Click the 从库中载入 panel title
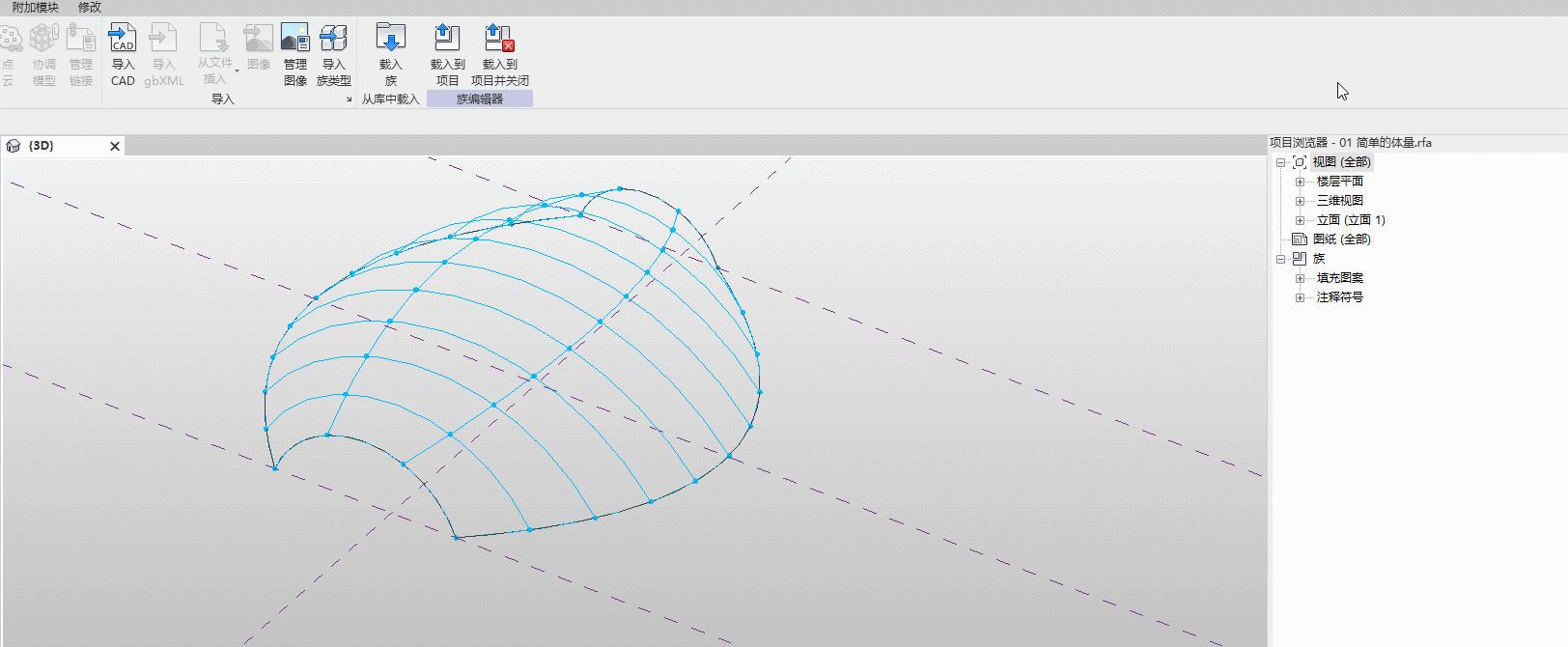This screenshot has height=647, width=1568. coord(391,99)
